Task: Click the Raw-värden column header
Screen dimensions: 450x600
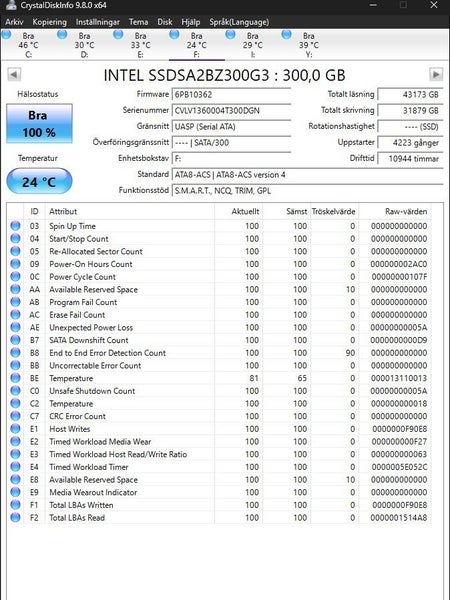Action: click(395, 211)
